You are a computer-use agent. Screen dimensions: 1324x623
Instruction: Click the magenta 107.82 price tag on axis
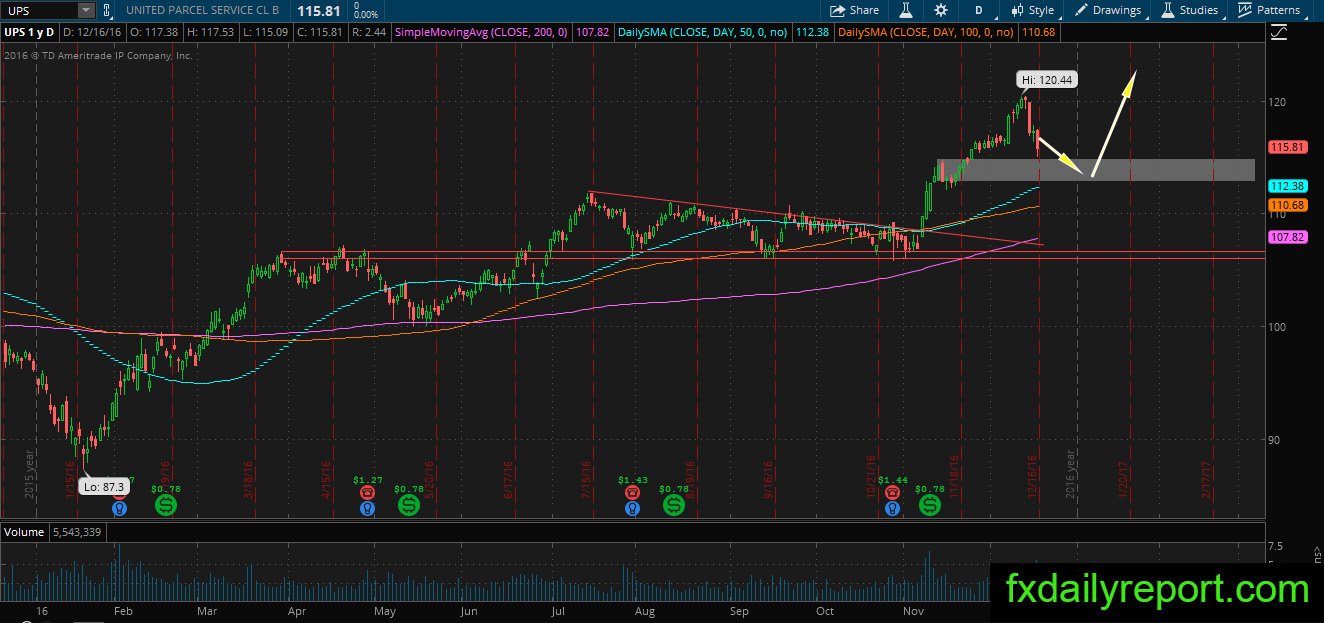pyautogui.click(x=1288, y=238)
